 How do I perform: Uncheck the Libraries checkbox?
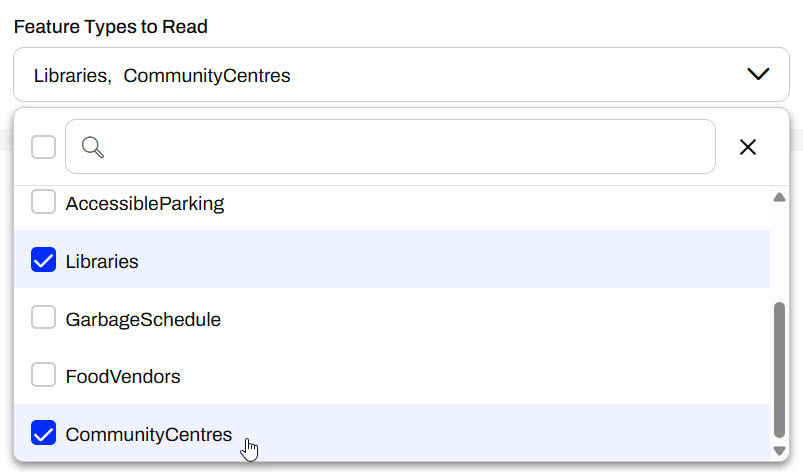click(x=43, y=261)
